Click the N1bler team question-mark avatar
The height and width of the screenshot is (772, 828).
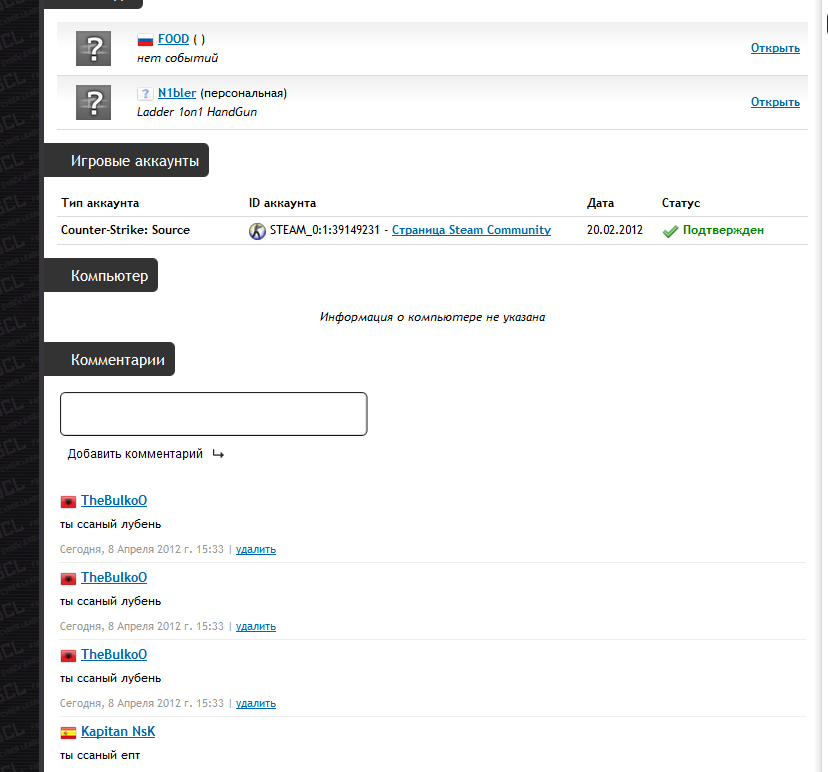point(93,102)
